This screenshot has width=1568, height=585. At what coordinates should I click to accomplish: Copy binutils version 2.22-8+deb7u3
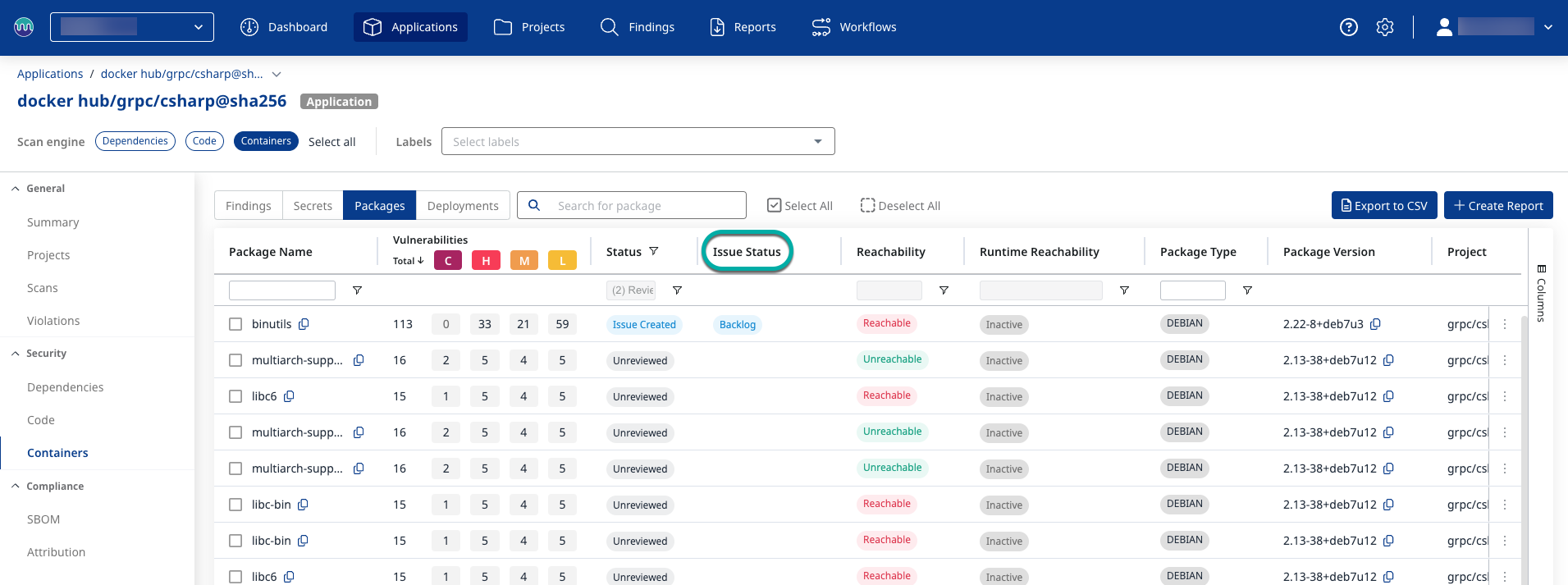[1375, 324]
